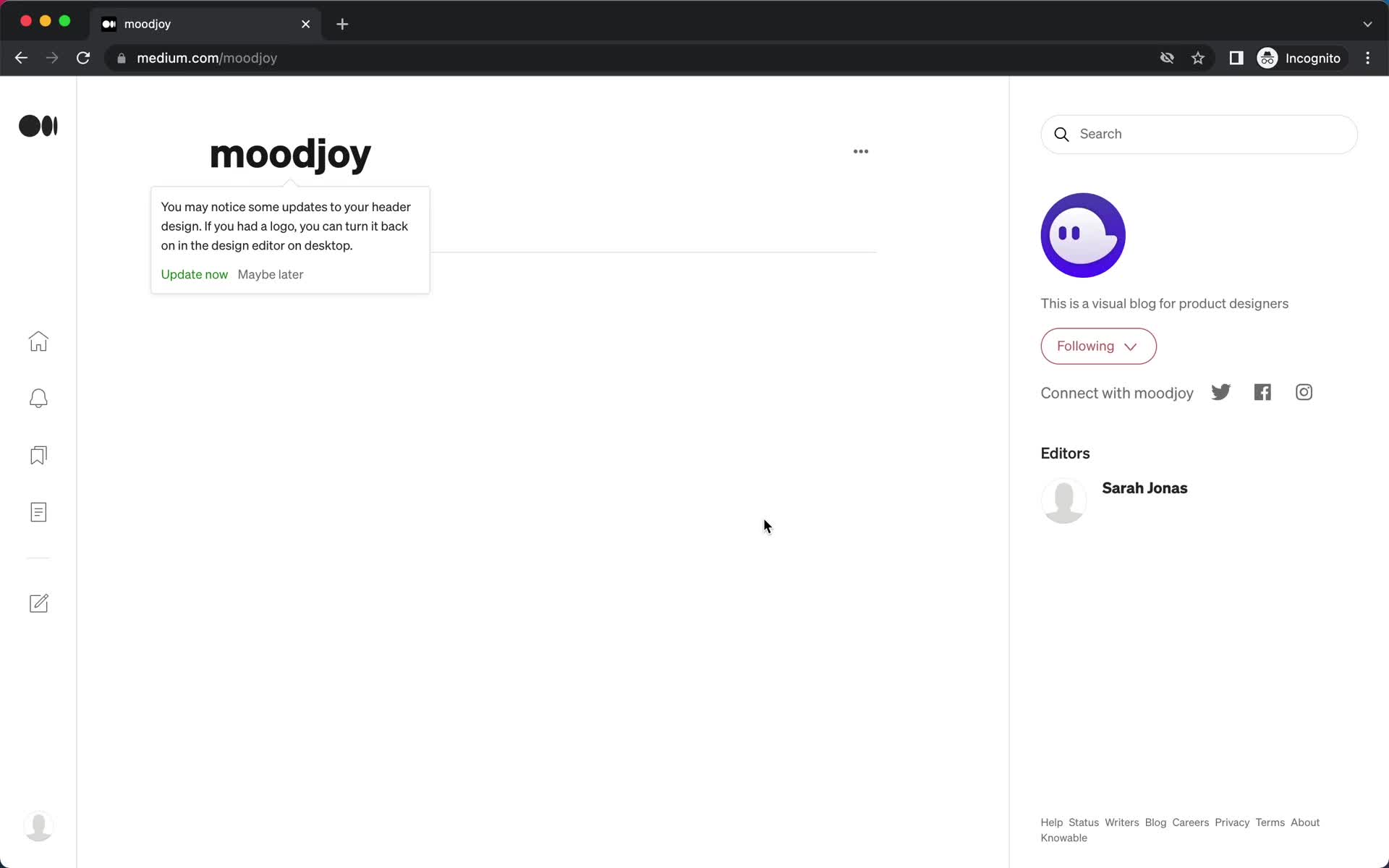The image size is (1389, 868).
Task: Click the stories/list icon in sidebar
Action: (x=38, y=512)
